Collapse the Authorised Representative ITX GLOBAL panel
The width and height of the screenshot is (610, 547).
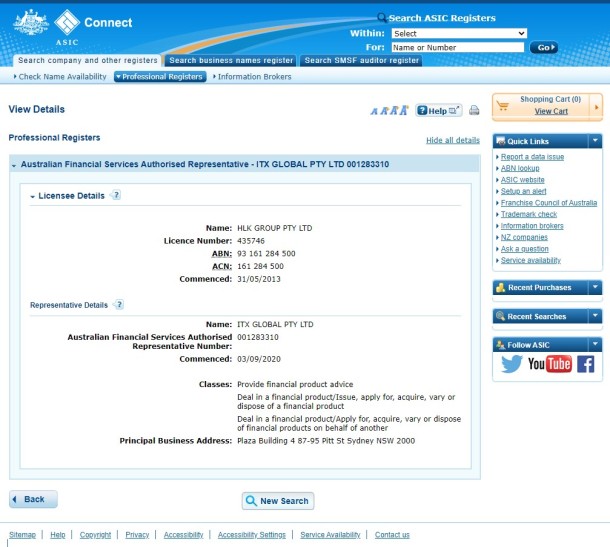pyautogui.click(x=14, y=164)
